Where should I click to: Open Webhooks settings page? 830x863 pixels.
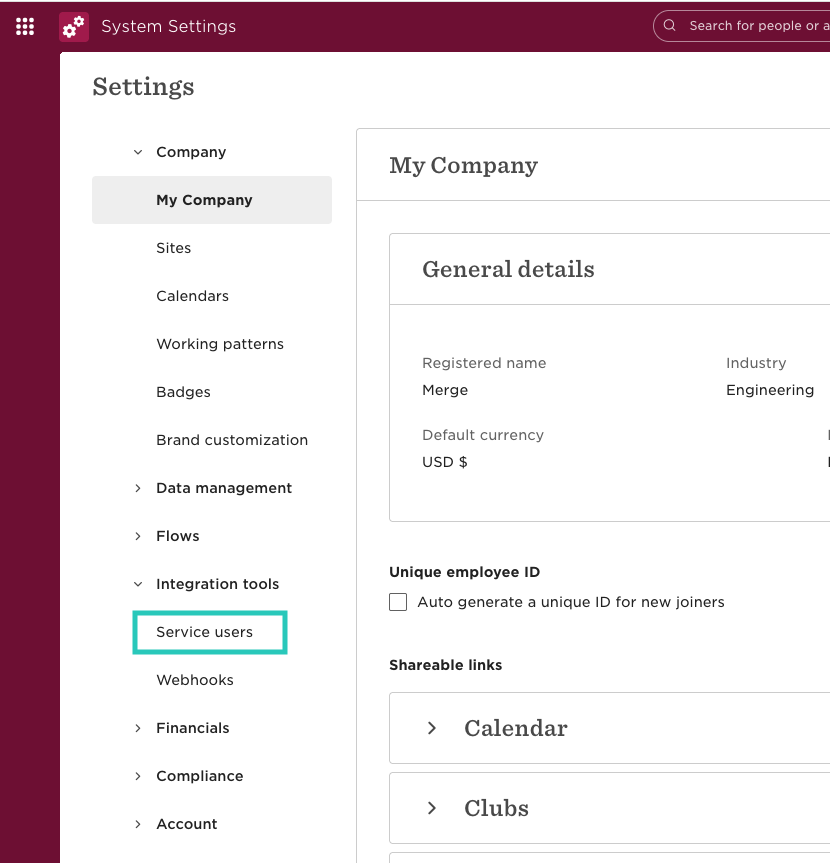[195, 680]
